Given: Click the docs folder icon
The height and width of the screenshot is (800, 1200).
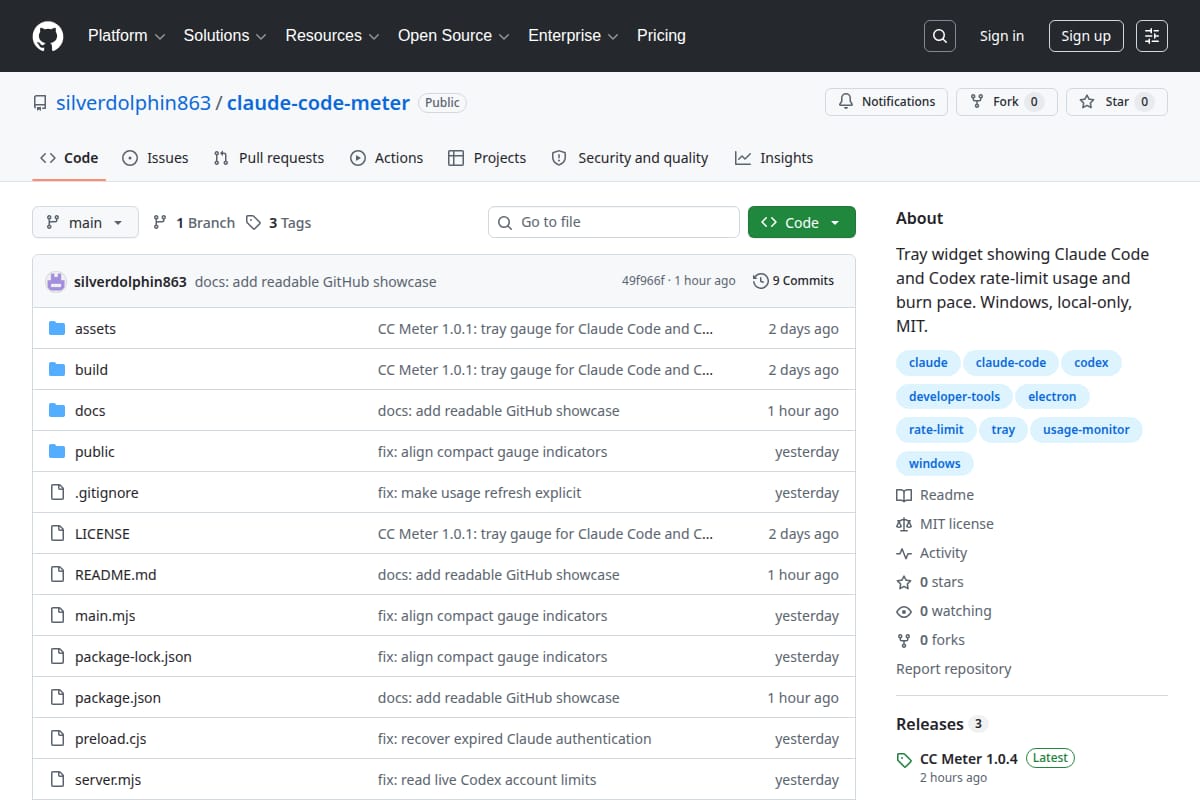Looking at the screenshot, I should coord(57,411).
